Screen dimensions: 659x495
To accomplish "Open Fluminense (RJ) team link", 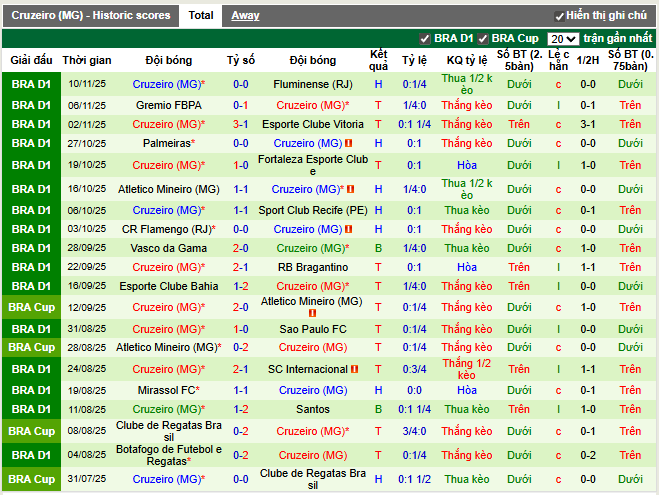I will 313,84.
